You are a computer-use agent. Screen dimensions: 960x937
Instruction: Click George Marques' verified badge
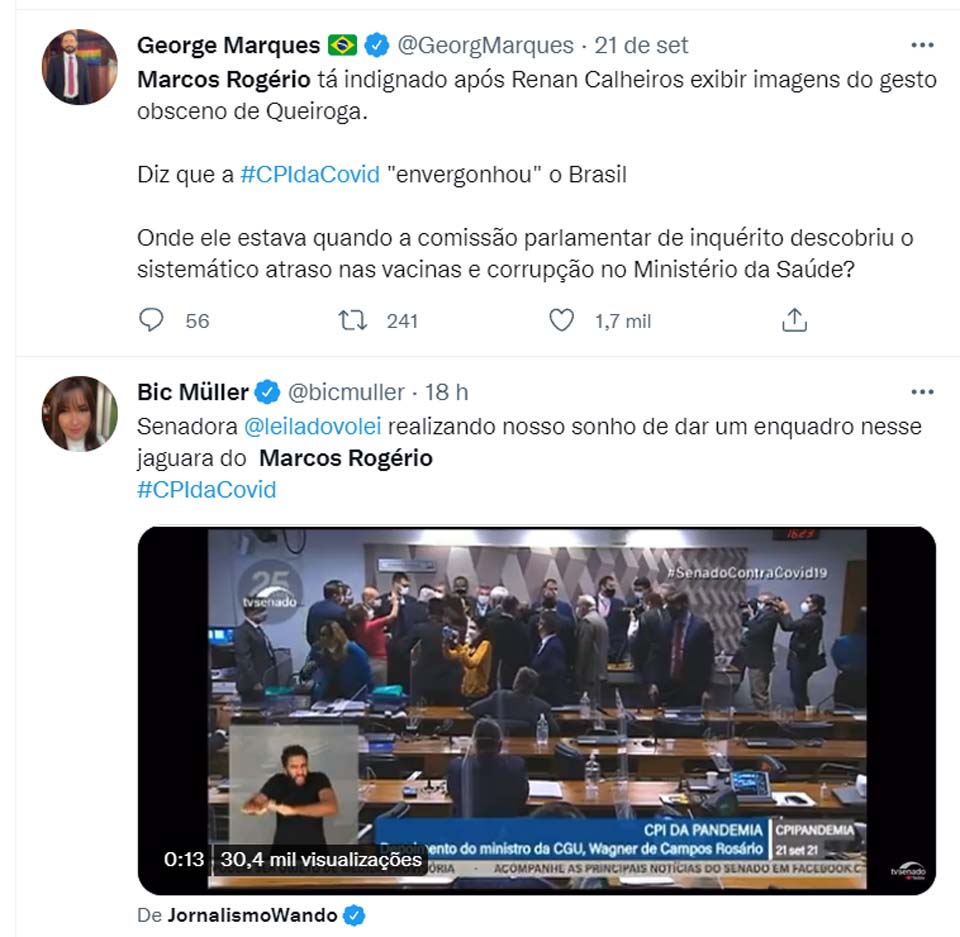pos(376,46)
